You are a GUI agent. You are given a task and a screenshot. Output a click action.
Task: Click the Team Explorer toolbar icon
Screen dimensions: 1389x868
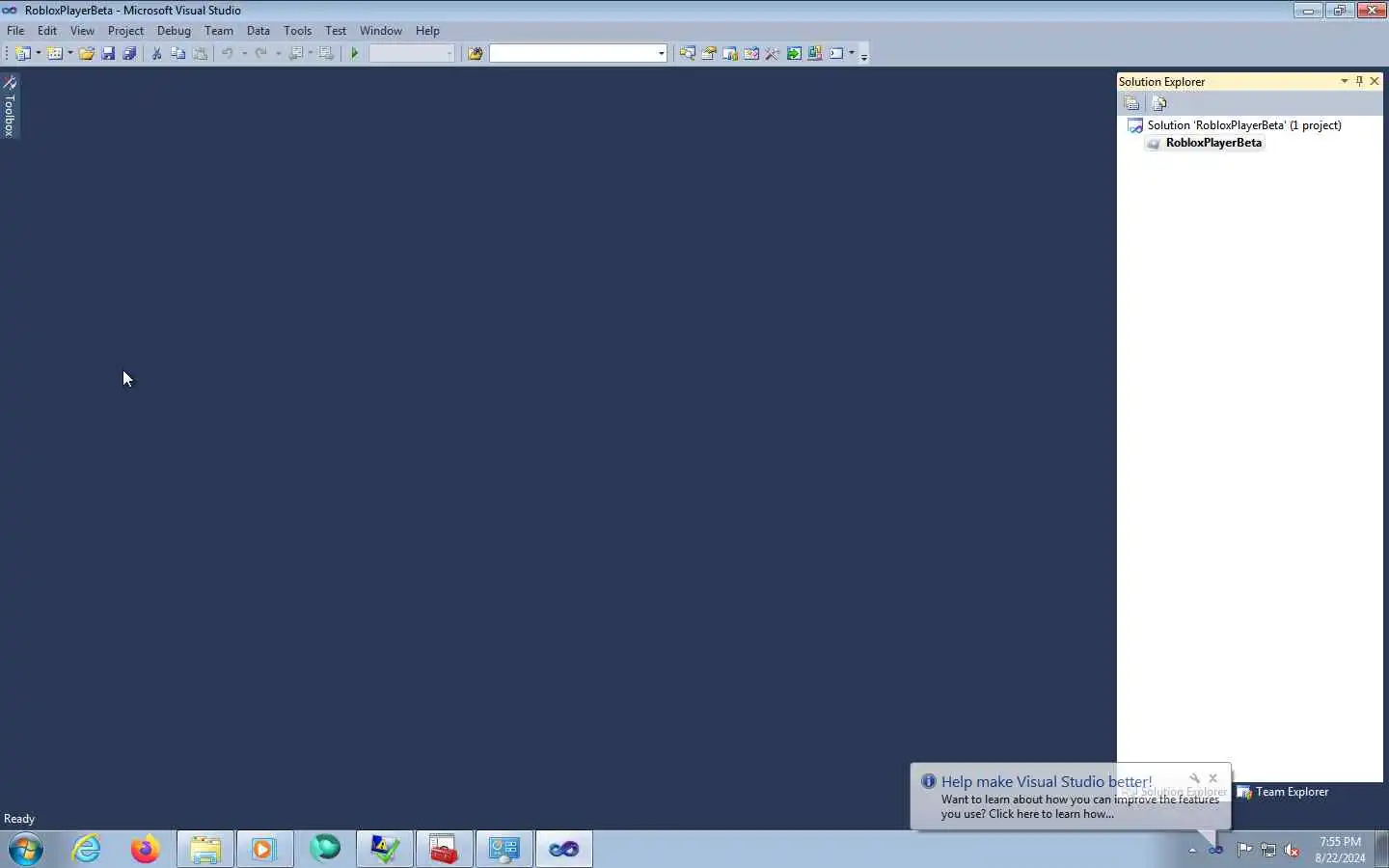tap(729, 54)
